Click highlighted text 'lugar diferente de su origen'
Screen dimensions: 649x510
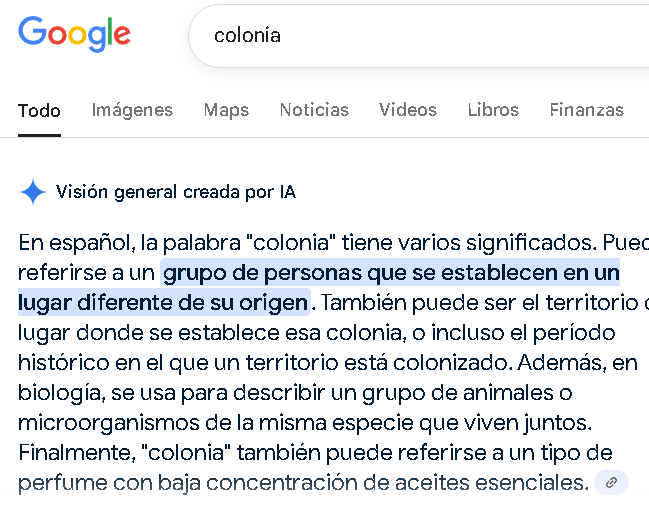tap(163, 303)
